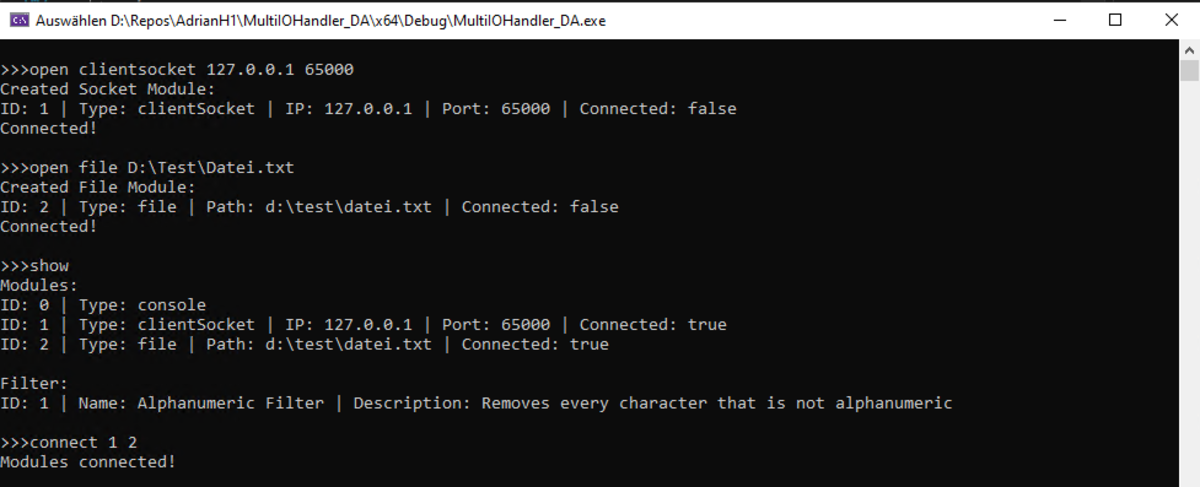Click the "Modules:" heading line
This screenshot has width=1200, height=487.
click(39, 285)
